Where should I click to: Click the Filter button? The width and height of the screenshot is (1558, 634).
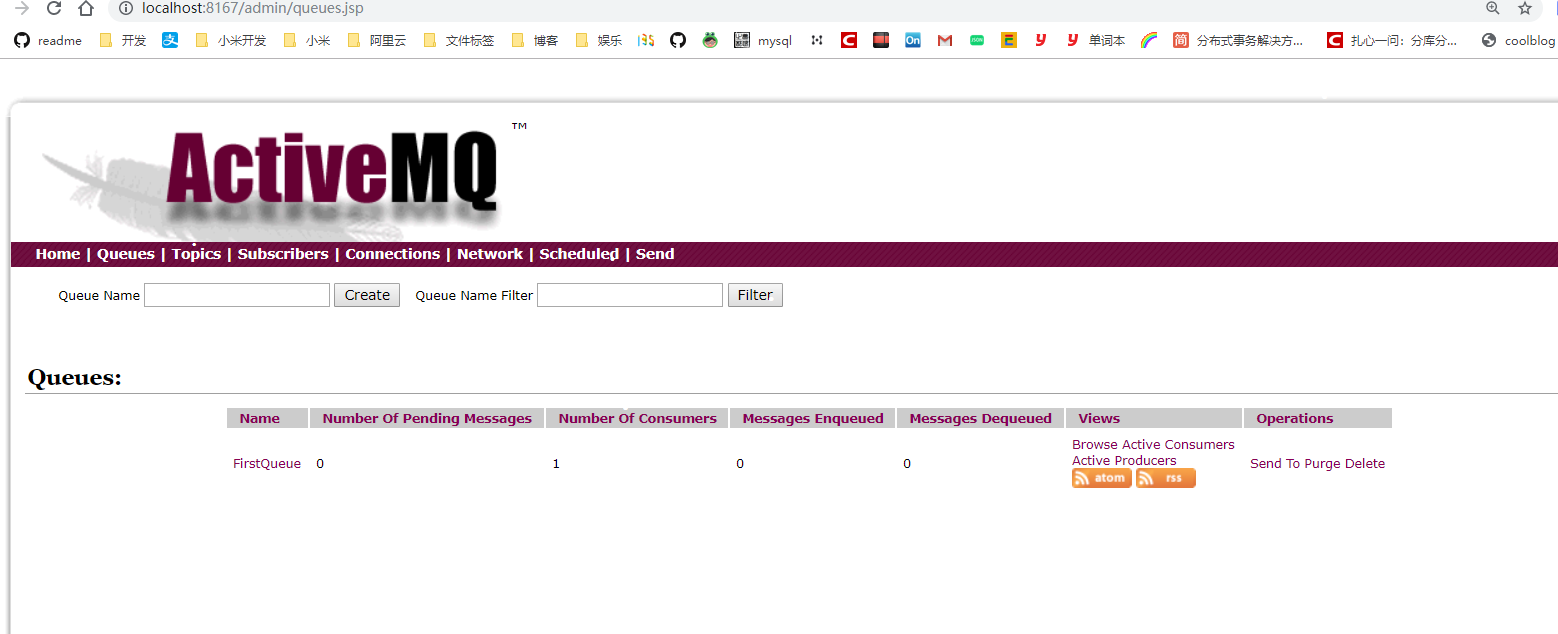[x=755, y=295]
